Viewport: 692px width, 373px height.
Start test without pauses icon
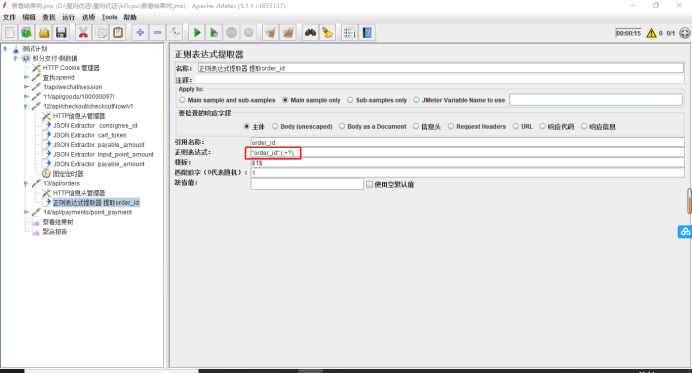point(214,33)
